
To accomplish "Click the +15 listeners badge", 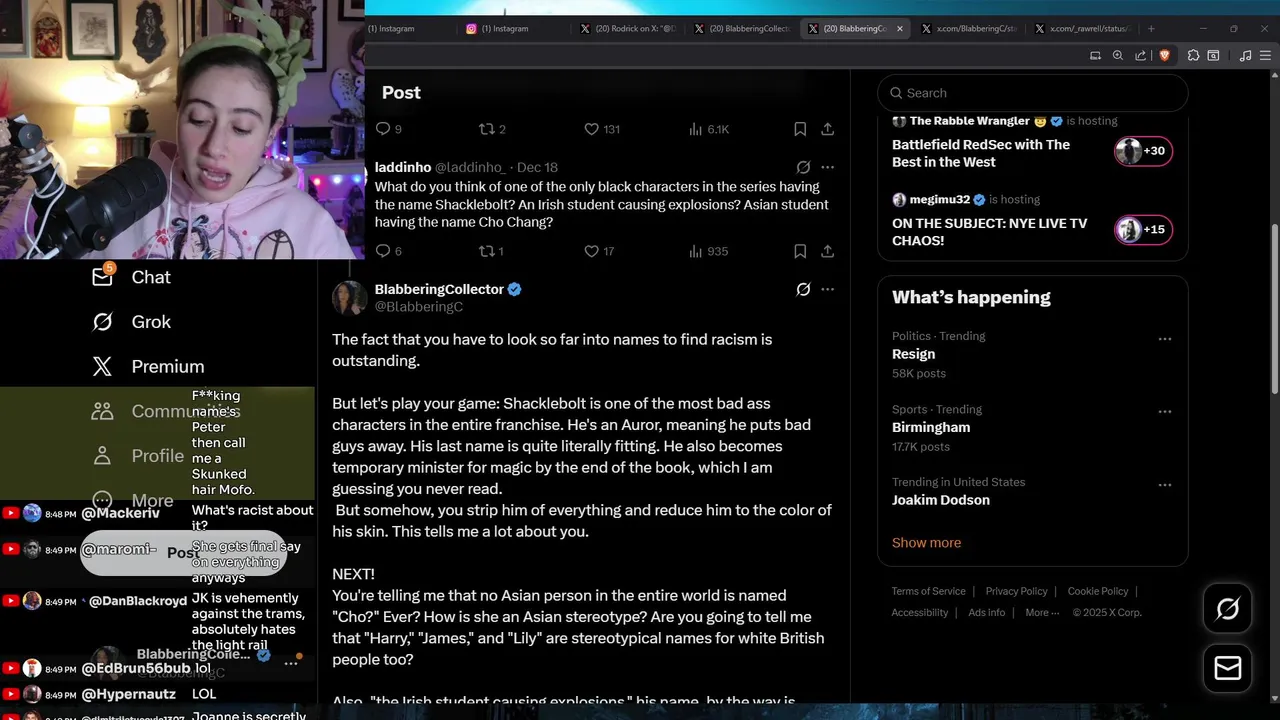I will (x=1143, y=230).
